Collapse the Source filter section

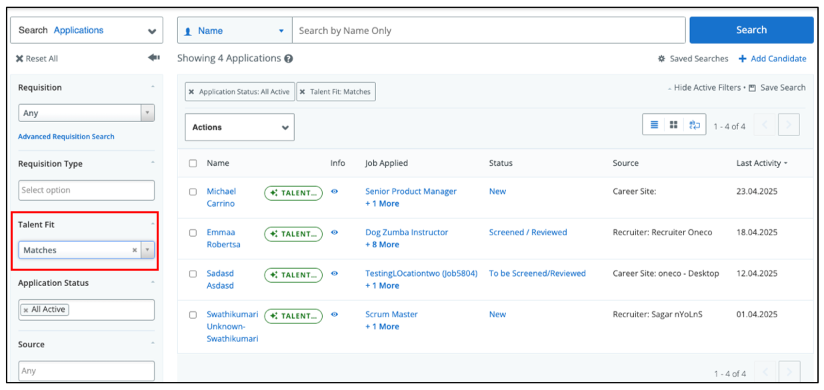point(152,343)
